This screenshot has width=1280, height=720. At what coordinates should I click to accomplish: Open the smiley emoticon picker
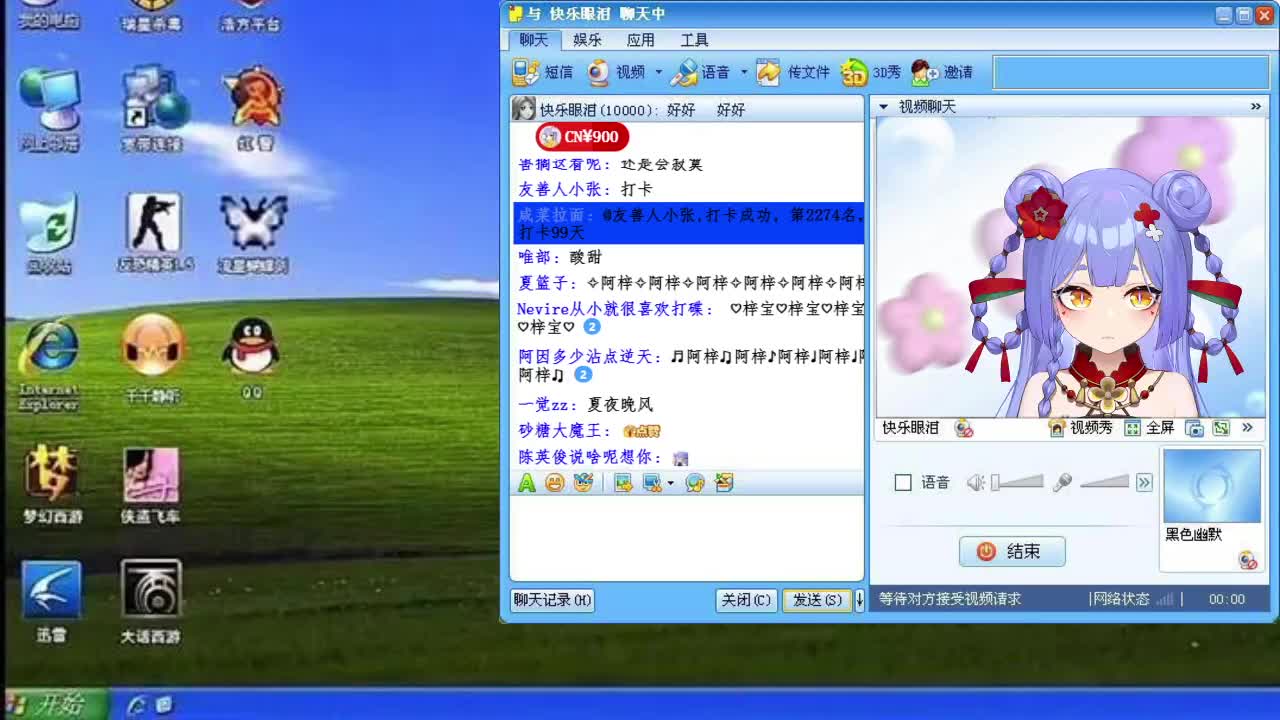pos(555,483)
